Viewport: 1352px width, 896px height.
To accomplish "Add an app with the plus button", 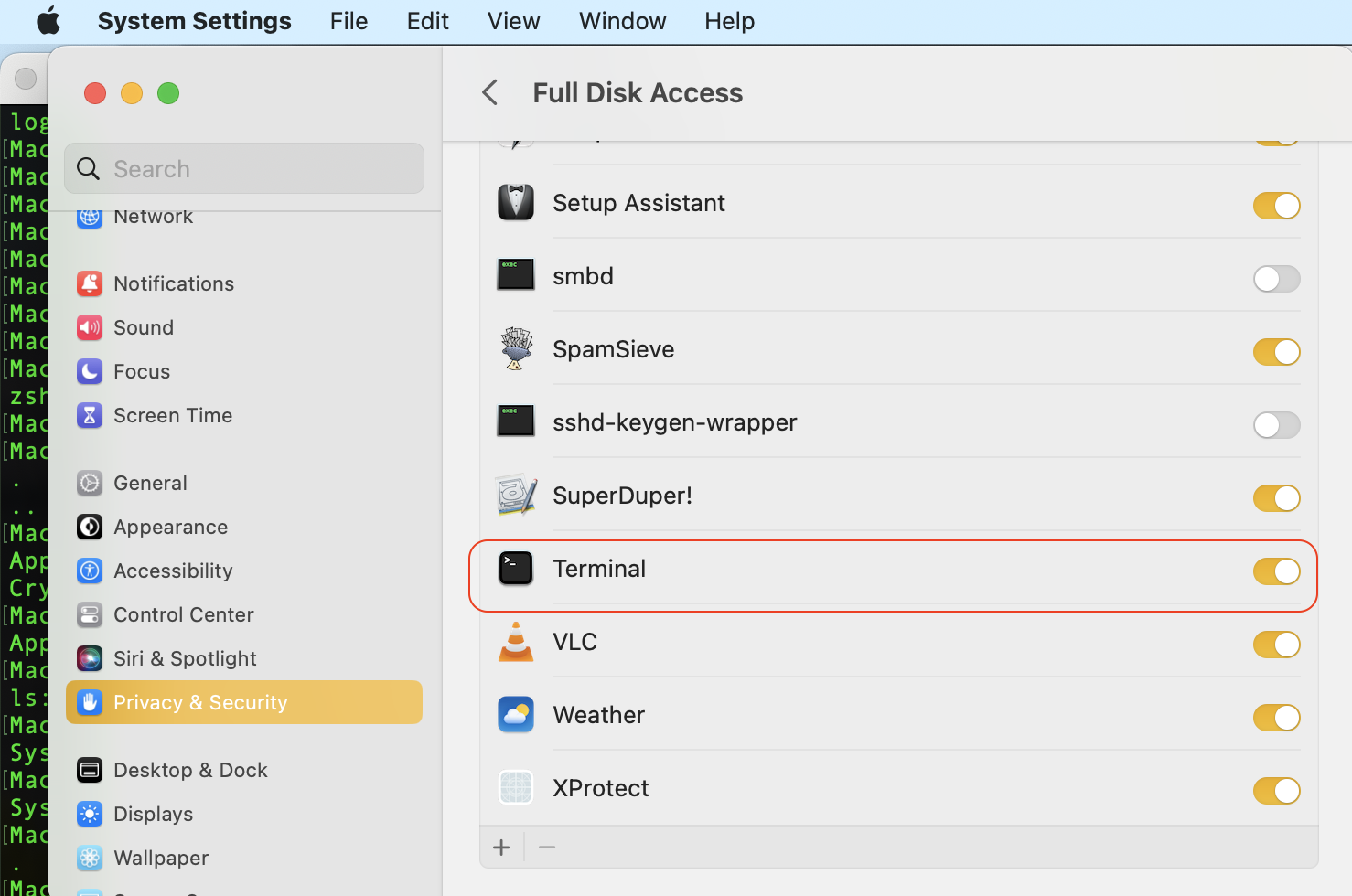I will point(501,847).
